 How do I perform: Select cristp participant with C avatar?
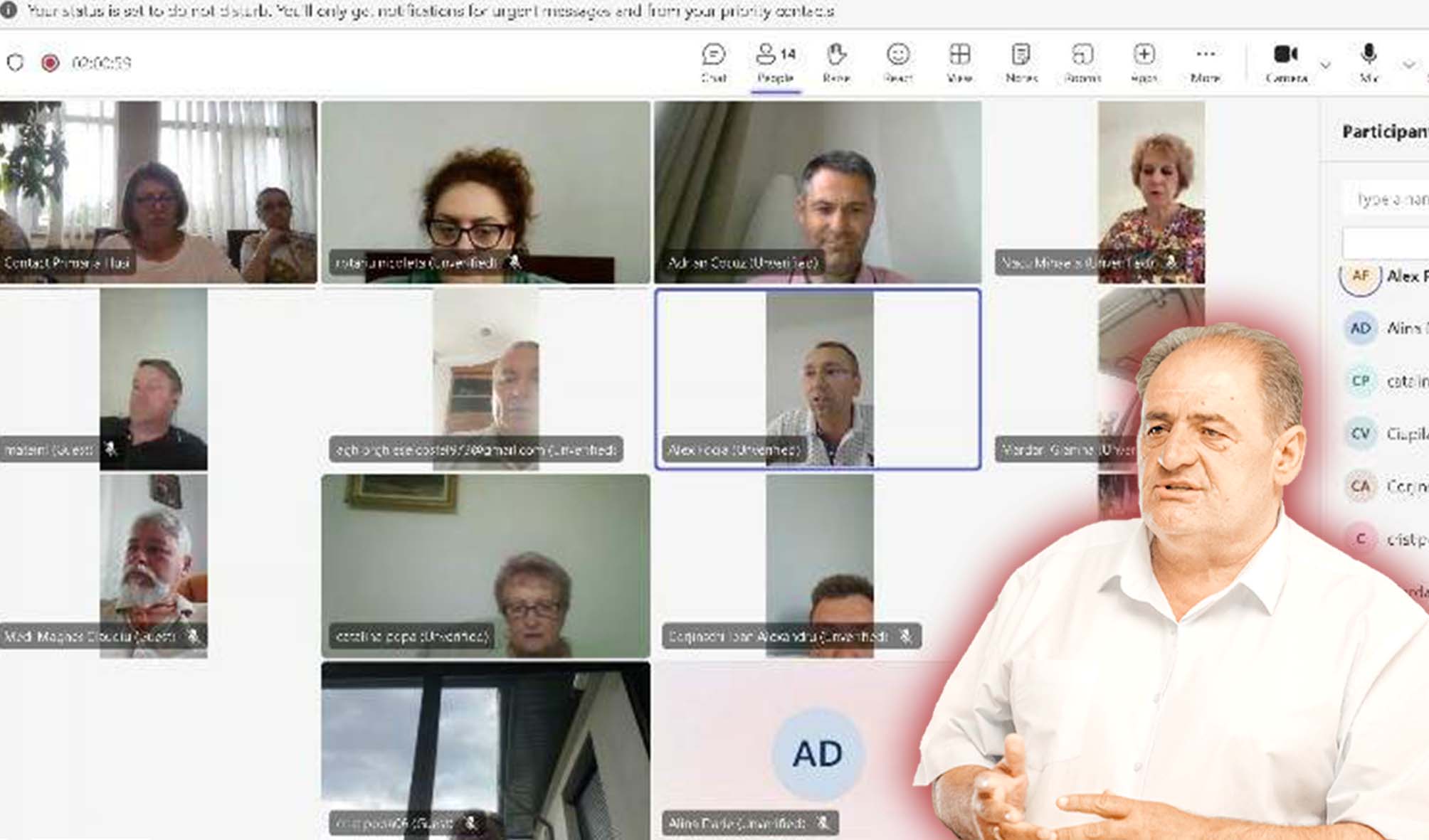click(1385, 538)
